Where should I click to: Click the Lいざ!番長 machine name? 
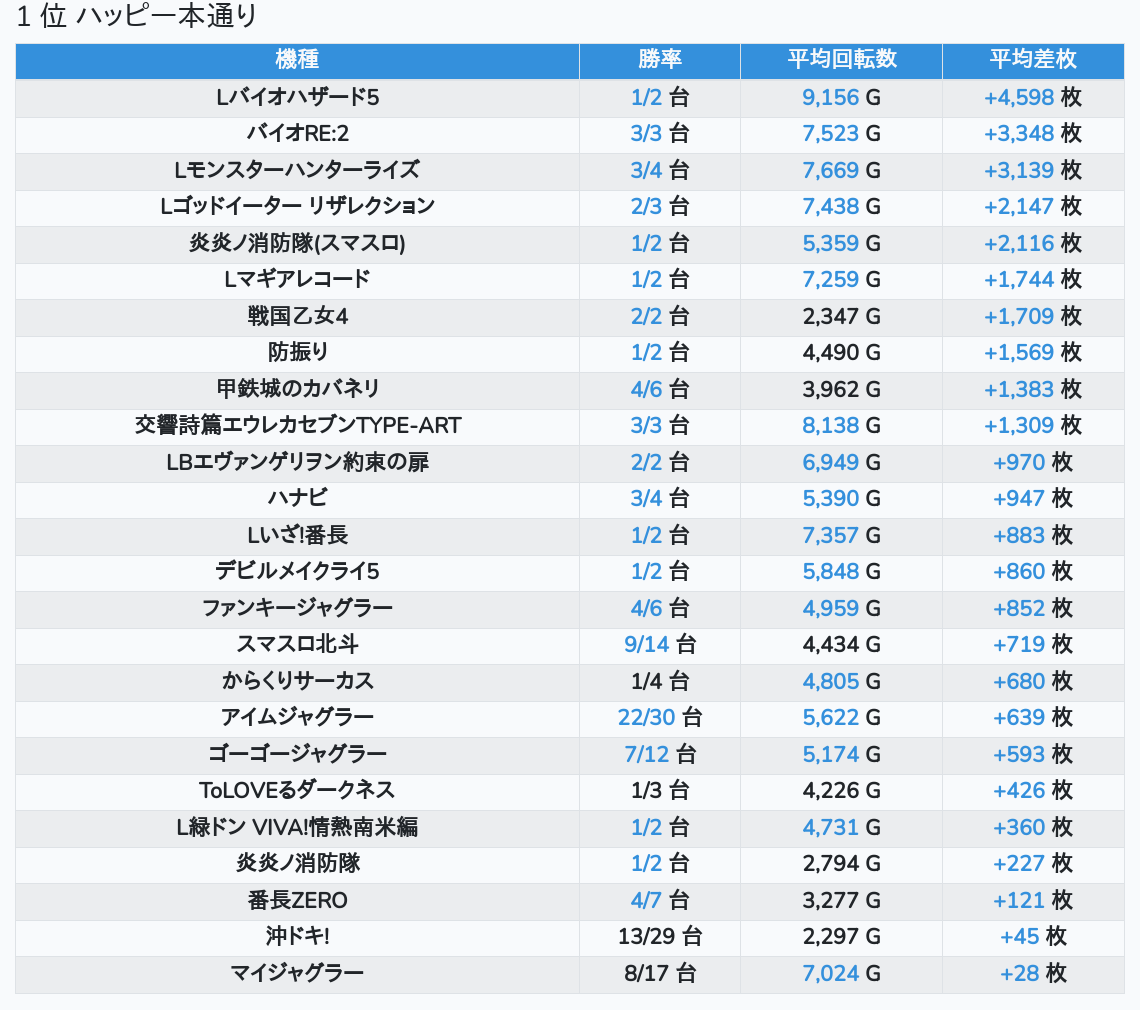297,535
